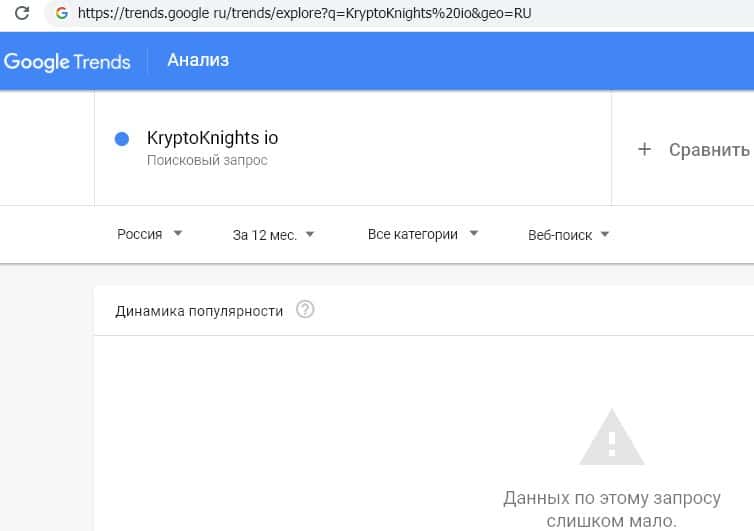Click the Google site icon in address bar
754x531 pixels.
tap(62, 14)
